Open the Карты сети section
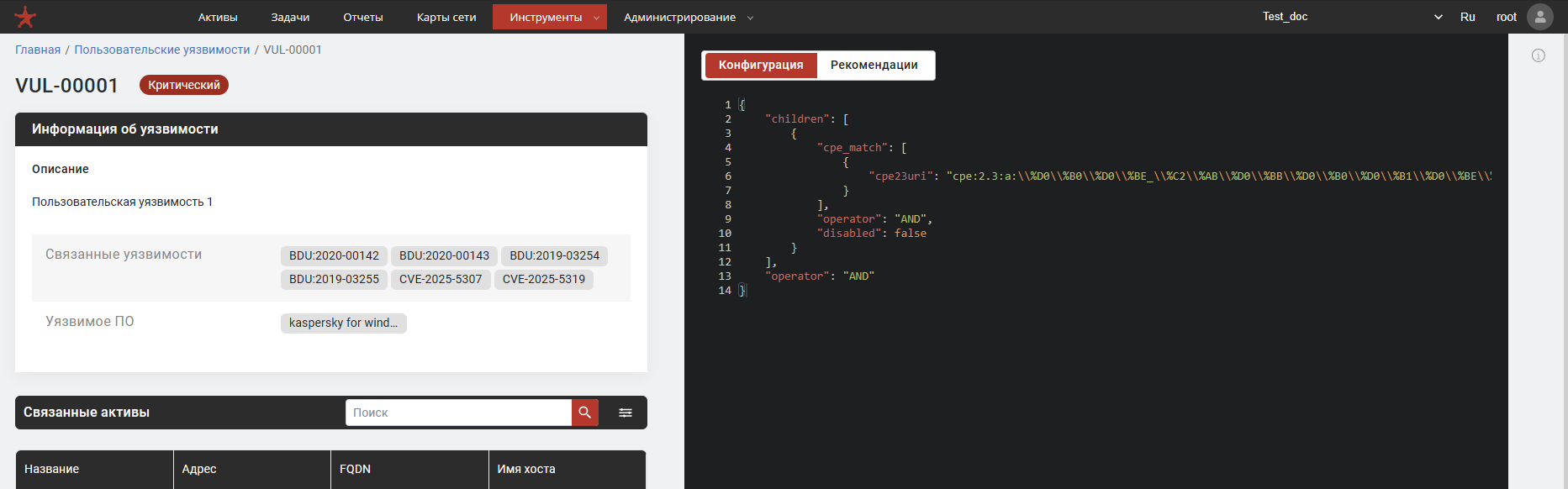The width and height of the screenshot is (1568, 489). [446, 17]
